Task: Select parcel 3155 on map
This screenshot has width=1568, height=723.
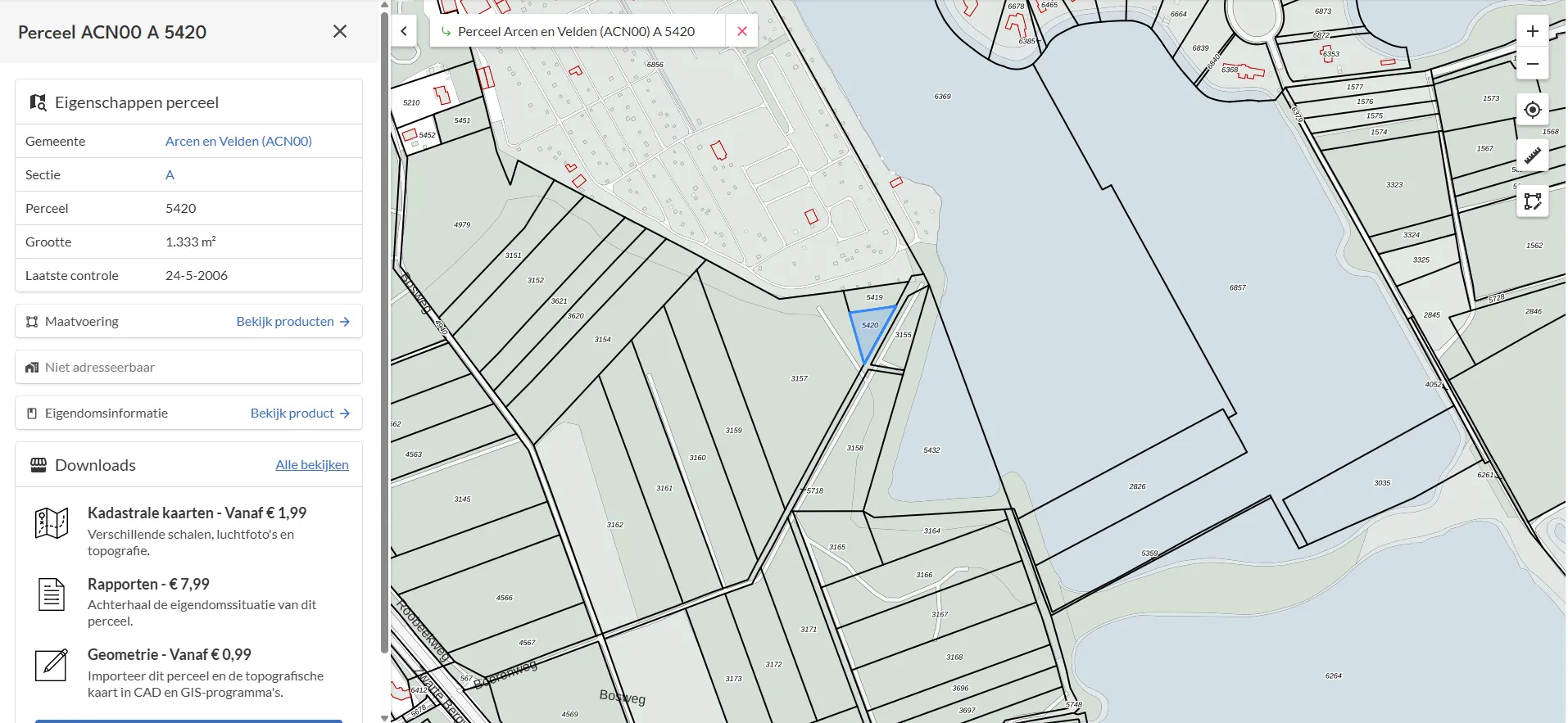Action: (903, 335)
